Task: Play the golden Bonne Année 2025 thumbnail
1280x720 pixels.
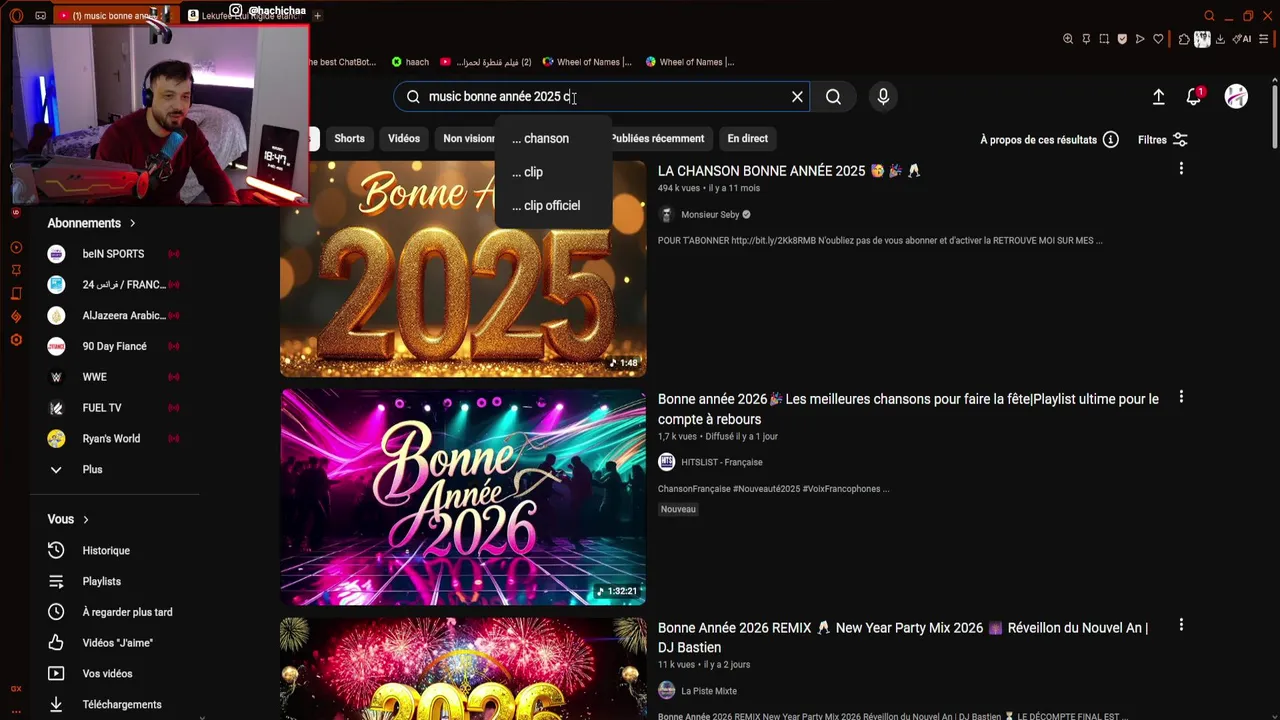Action: pos(463,269)
